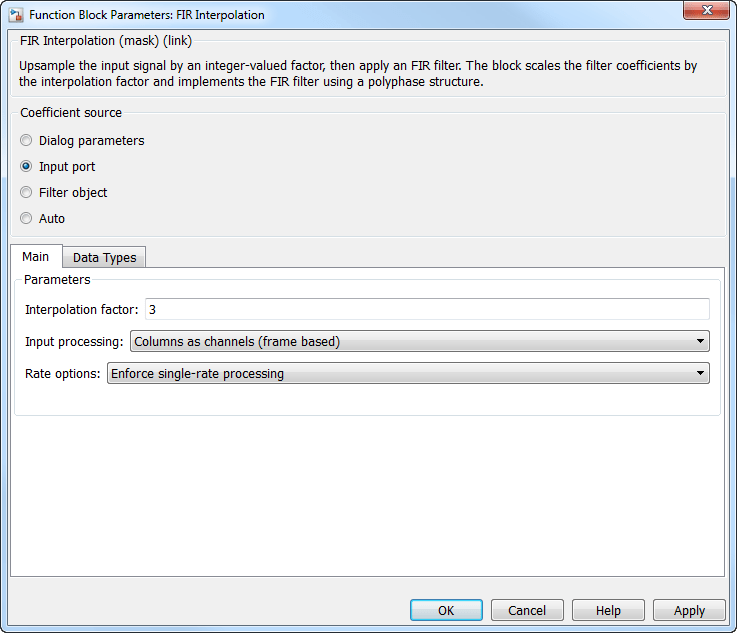The width and height of the screenshot is (737, 633).
Task: Open the Data Types tab
Action: [104, 258]
